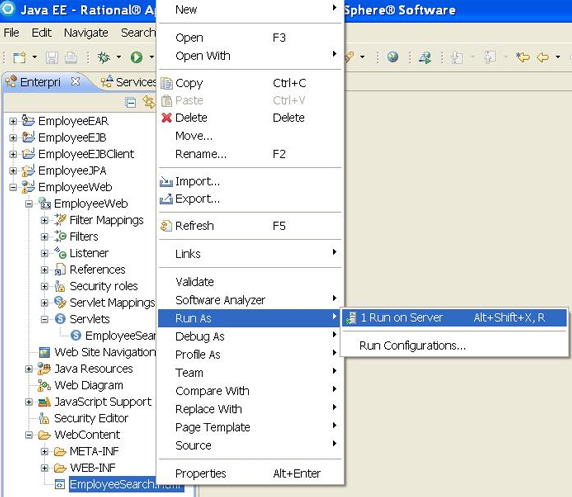Open the File menu
The width and height of the screenshot is (572, 497).
[11, 33]
